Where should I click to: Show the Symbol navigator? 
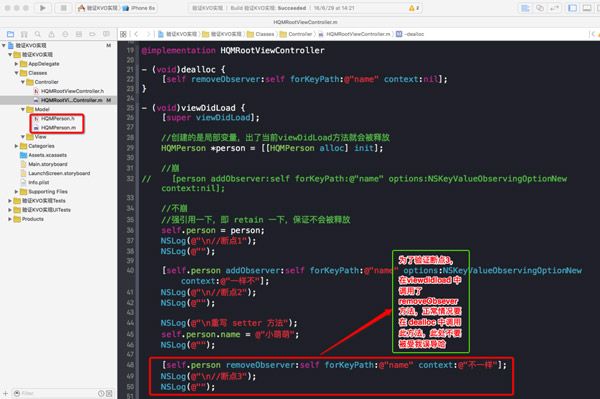[x=24, y=34]
